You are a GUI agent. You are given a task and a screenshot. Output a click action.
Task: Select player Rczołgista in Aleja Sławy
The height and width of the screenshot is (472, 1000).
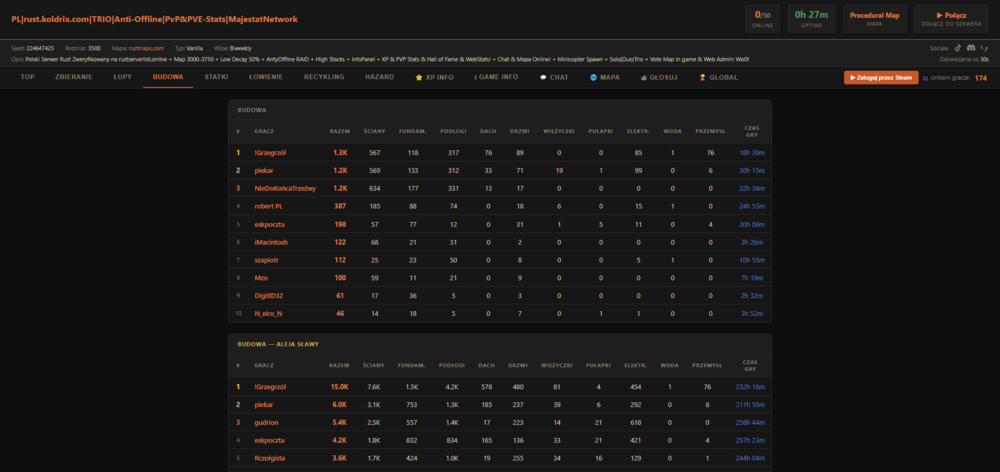click(x=270, y=458)
